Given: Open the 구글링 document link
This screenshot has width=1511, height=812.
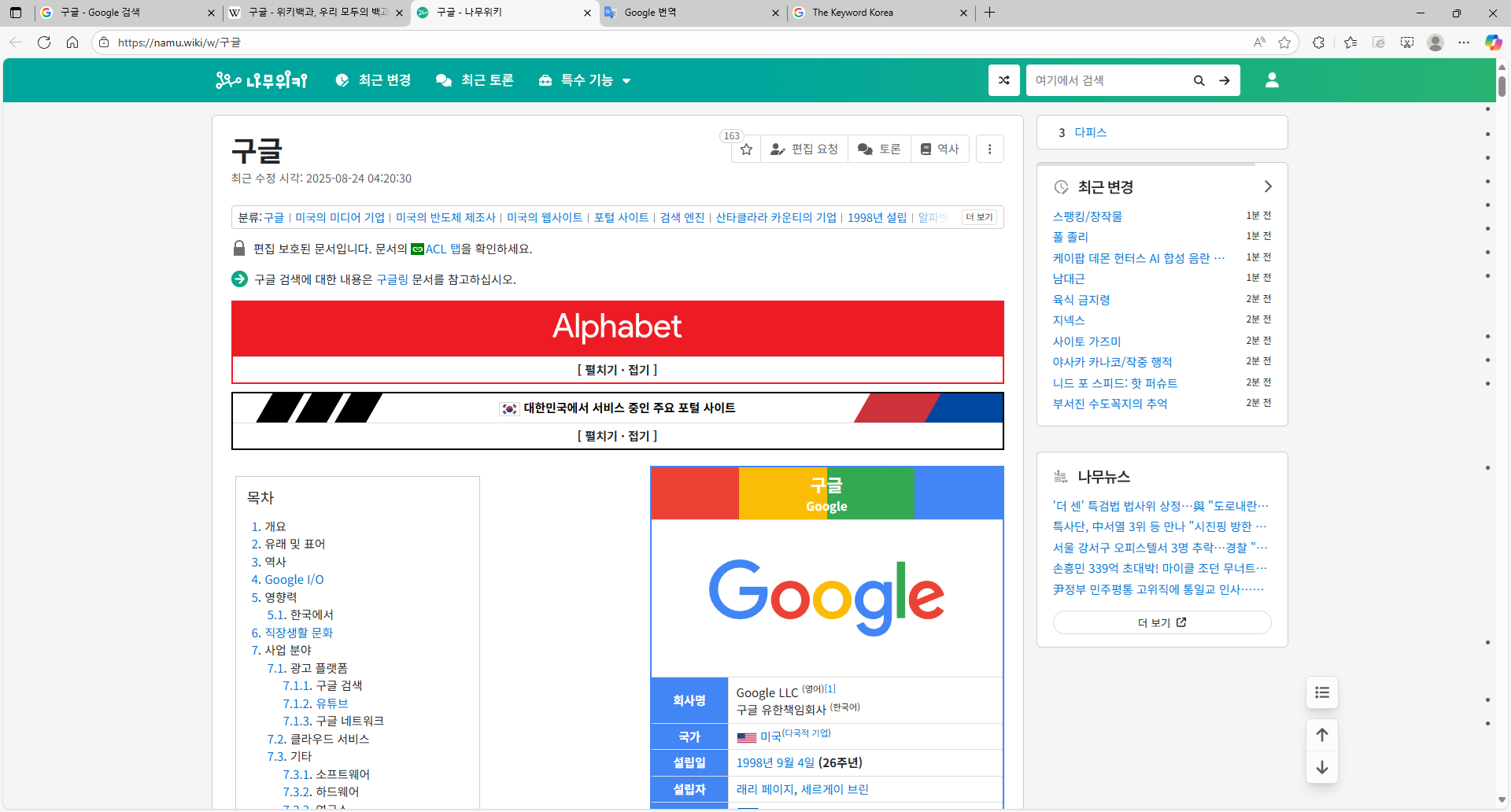Looking at the screenshot, I should (x=392, y=279).
